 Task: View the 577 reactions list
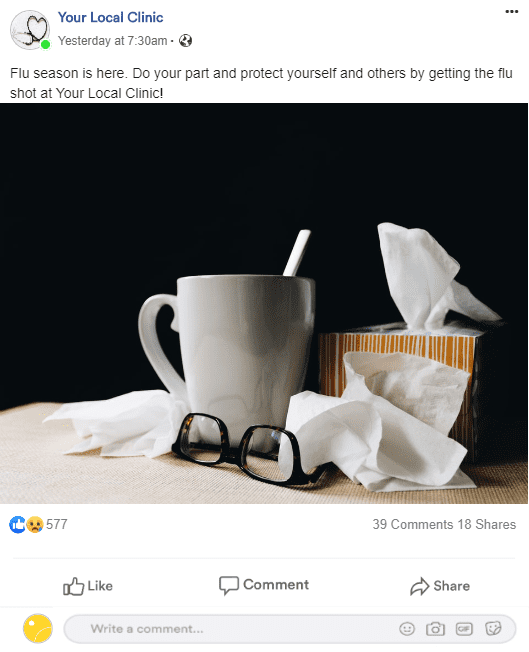pyautogui.click(x=57, y=524)
